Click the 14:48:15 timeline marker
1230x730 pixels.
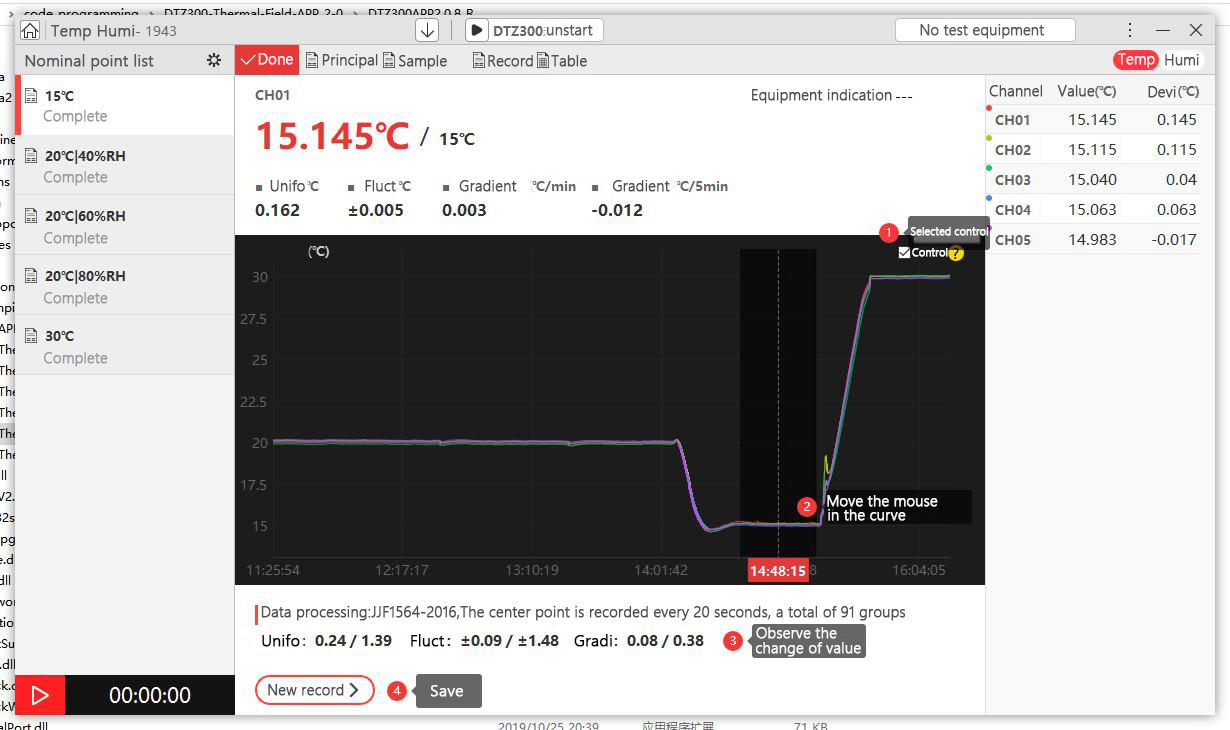point(777,571)
